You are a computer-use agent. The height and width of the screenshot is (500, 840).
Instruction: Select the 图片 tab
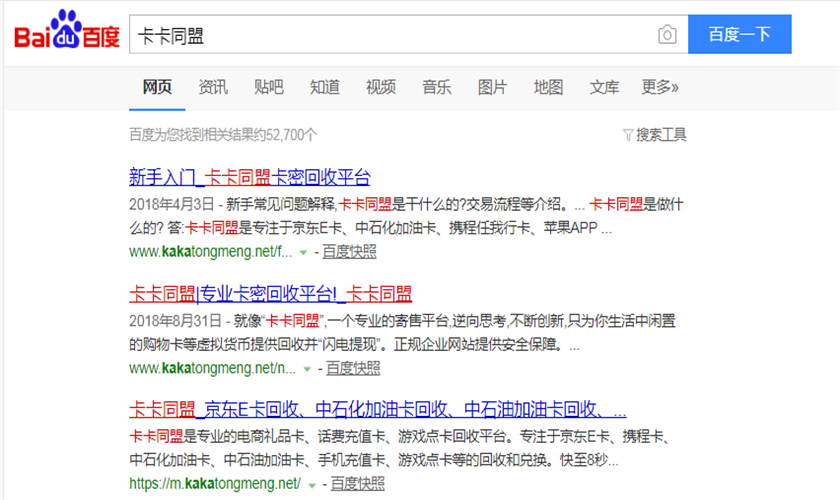492,87
